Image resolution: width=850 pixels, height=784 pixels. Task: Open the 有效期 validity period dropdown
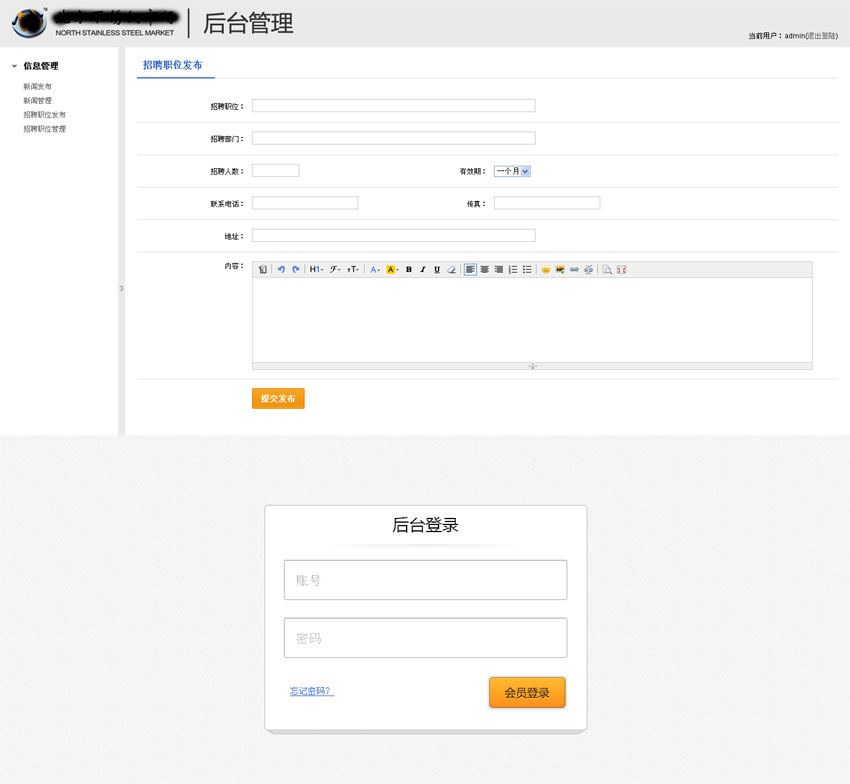click(x=512, y=171)
